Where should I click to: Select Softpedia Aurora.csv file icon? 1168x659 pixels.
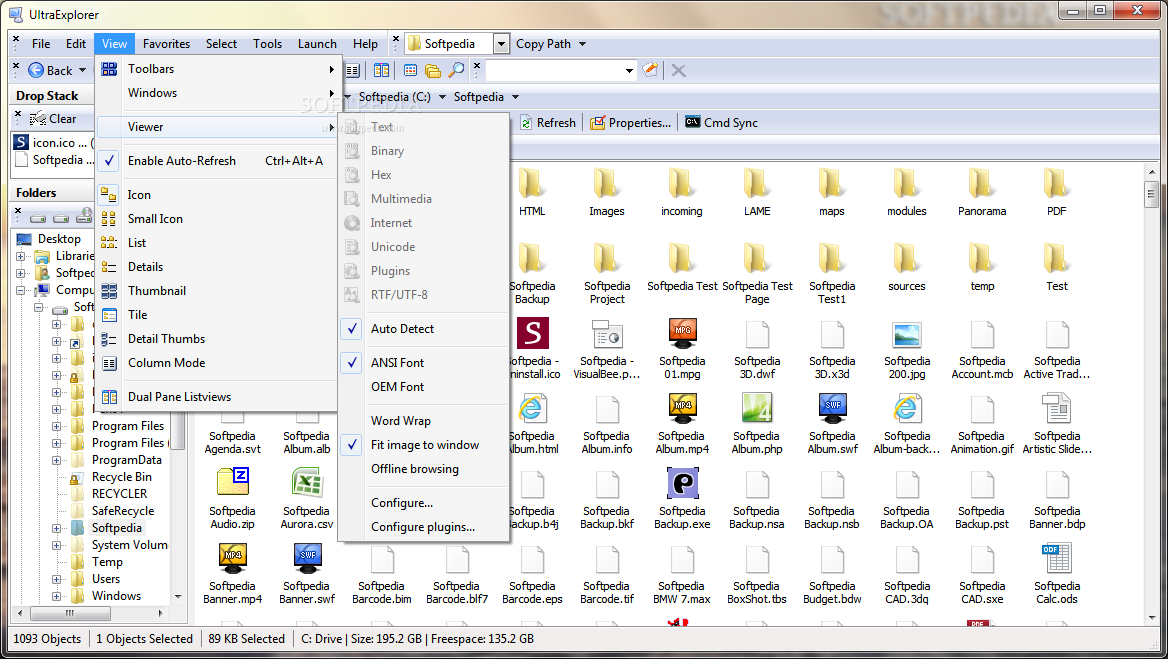307,483
